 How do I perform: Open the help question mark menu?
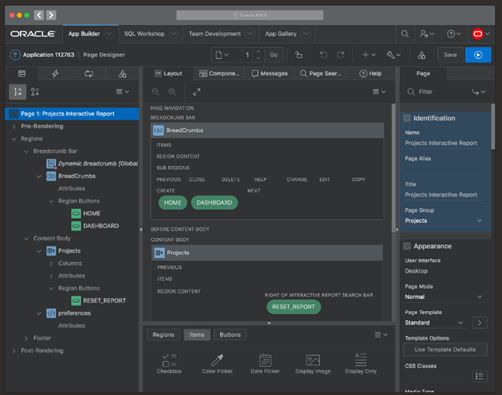coord(454,34)
